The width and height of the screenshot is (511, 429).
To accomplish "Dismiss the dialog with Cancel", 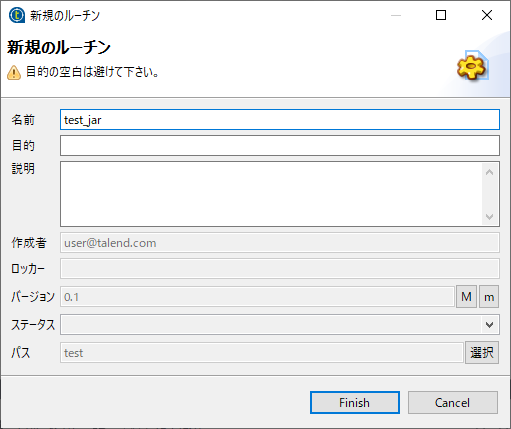I will tap(453, 403).
